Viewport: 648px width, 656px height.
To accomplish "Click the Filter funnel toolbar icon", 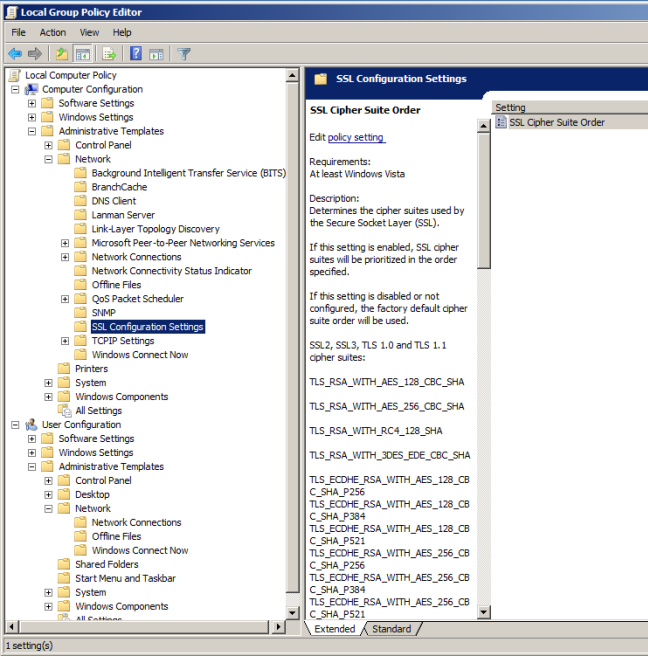I will (184, 54).
